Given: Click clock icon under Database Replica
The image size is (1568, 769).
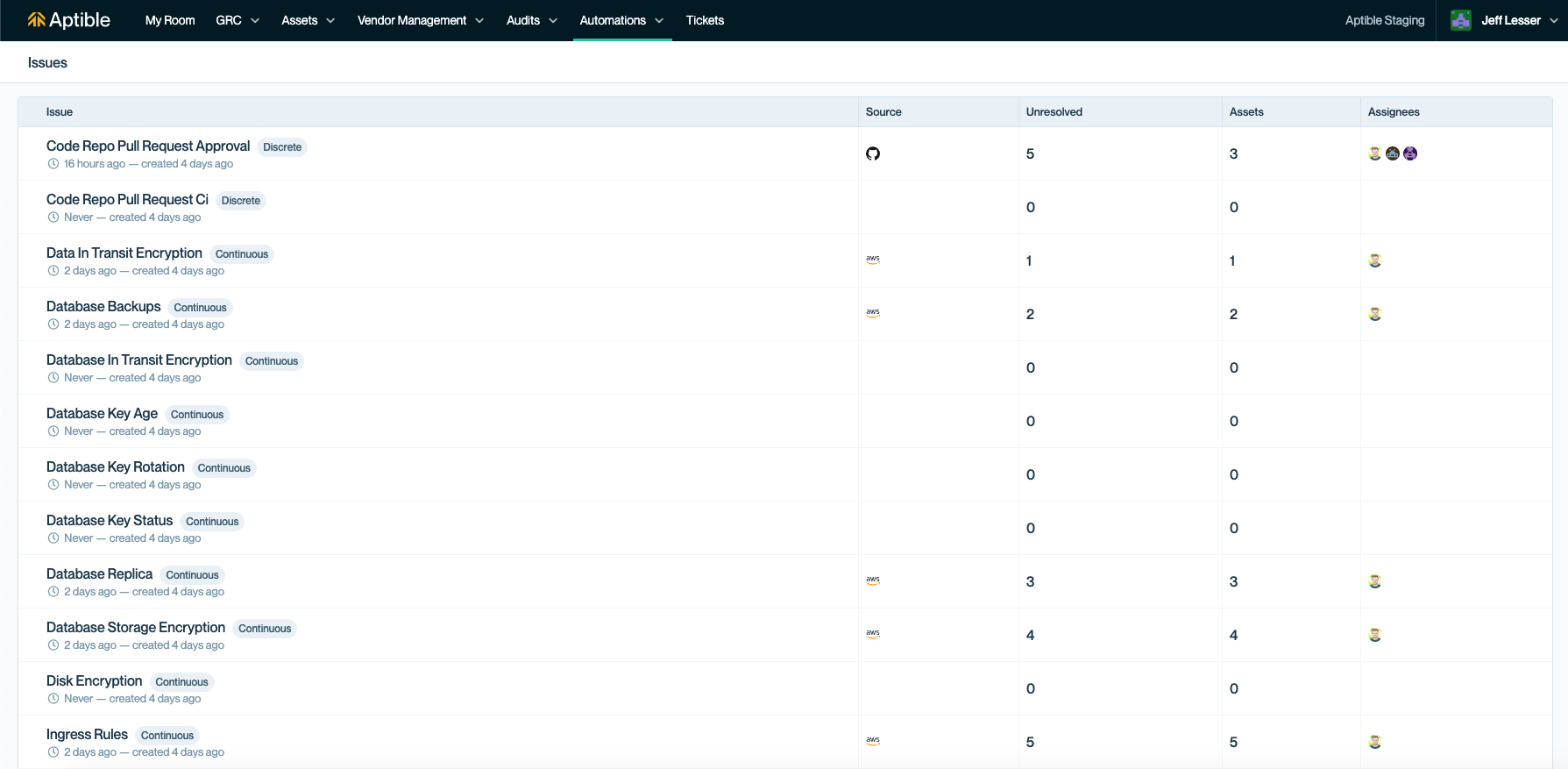Looking at the screenshot, I should pos(53,592).
